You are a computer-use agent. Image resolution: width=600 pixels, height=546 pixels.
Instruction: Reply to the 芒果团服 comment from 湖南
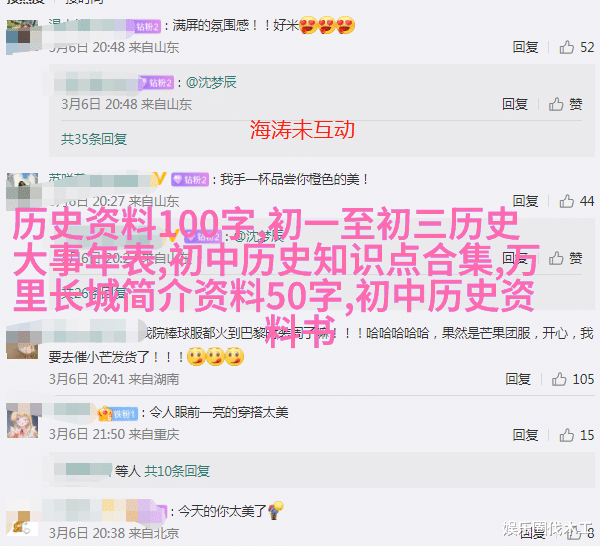[518, 379]
